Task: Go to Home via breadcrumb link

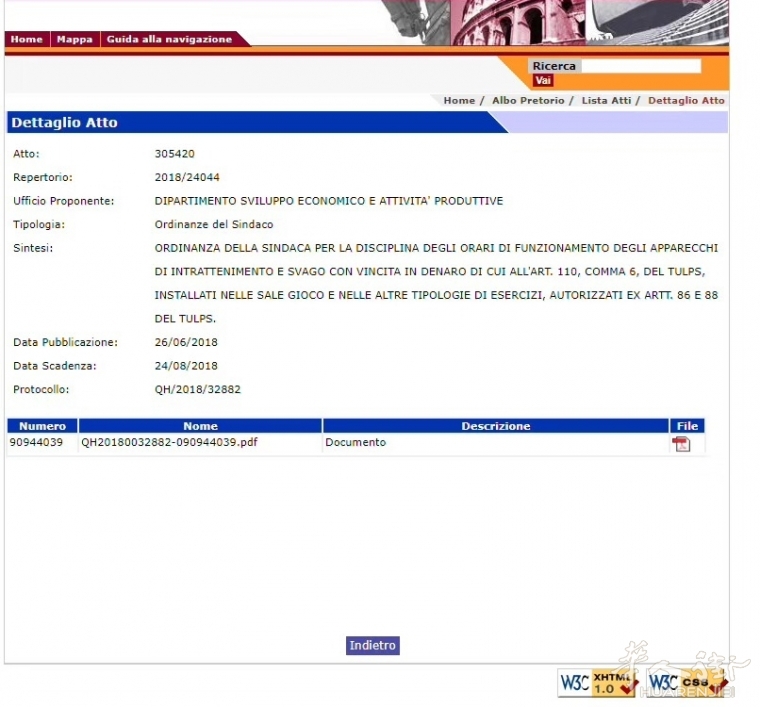Action: tap(459, 101)
